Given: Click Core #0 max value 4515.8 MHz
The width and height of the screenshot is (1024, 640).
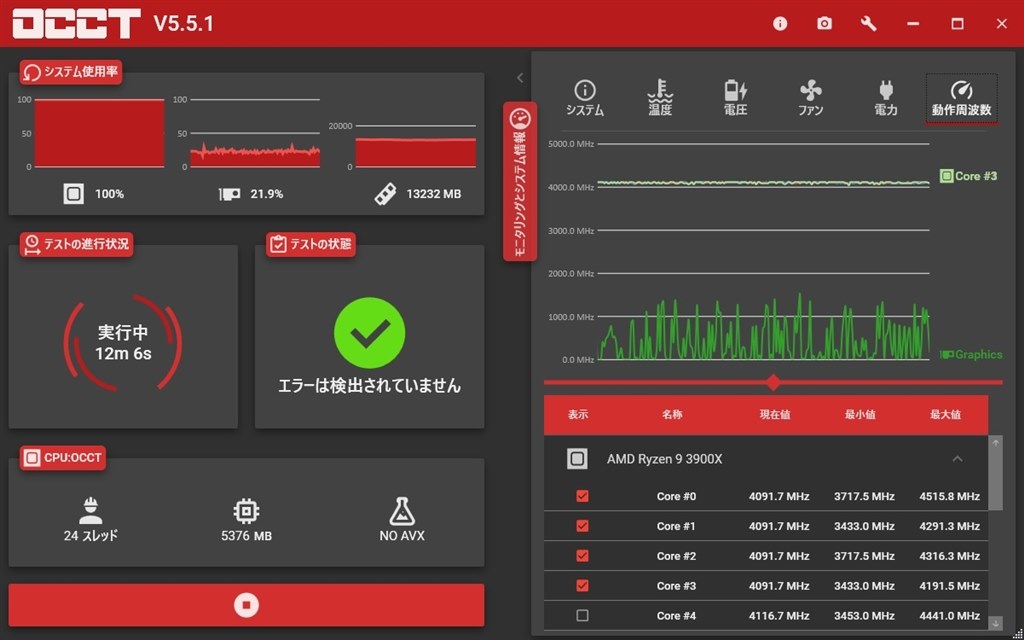Looking at the screenshot, I should click(x=950, y=496).
